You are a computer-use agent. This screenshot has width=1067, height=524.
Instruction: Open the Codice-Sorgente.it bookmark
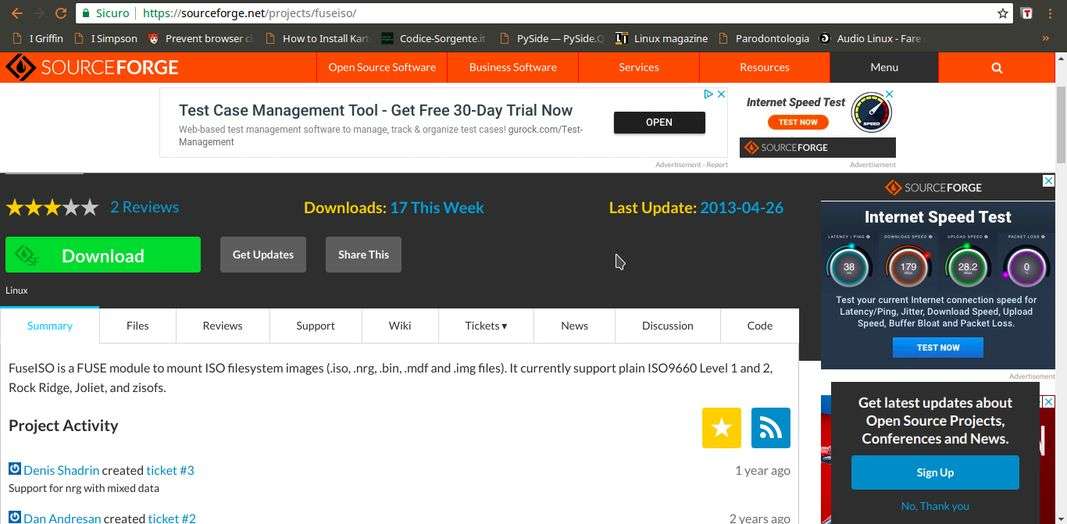point(433,39)
